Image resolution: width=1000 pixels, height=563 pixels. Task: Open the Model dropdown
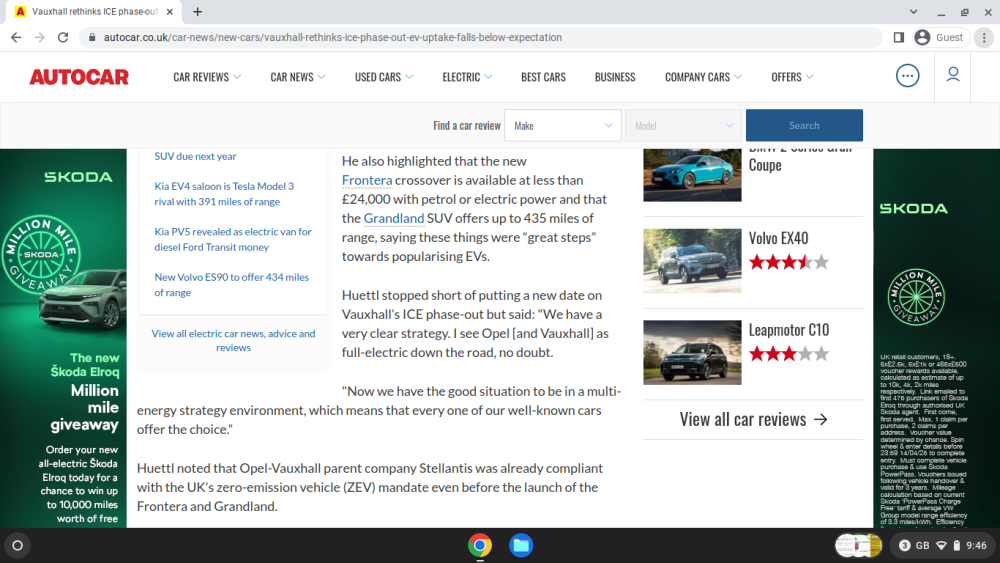683,126
